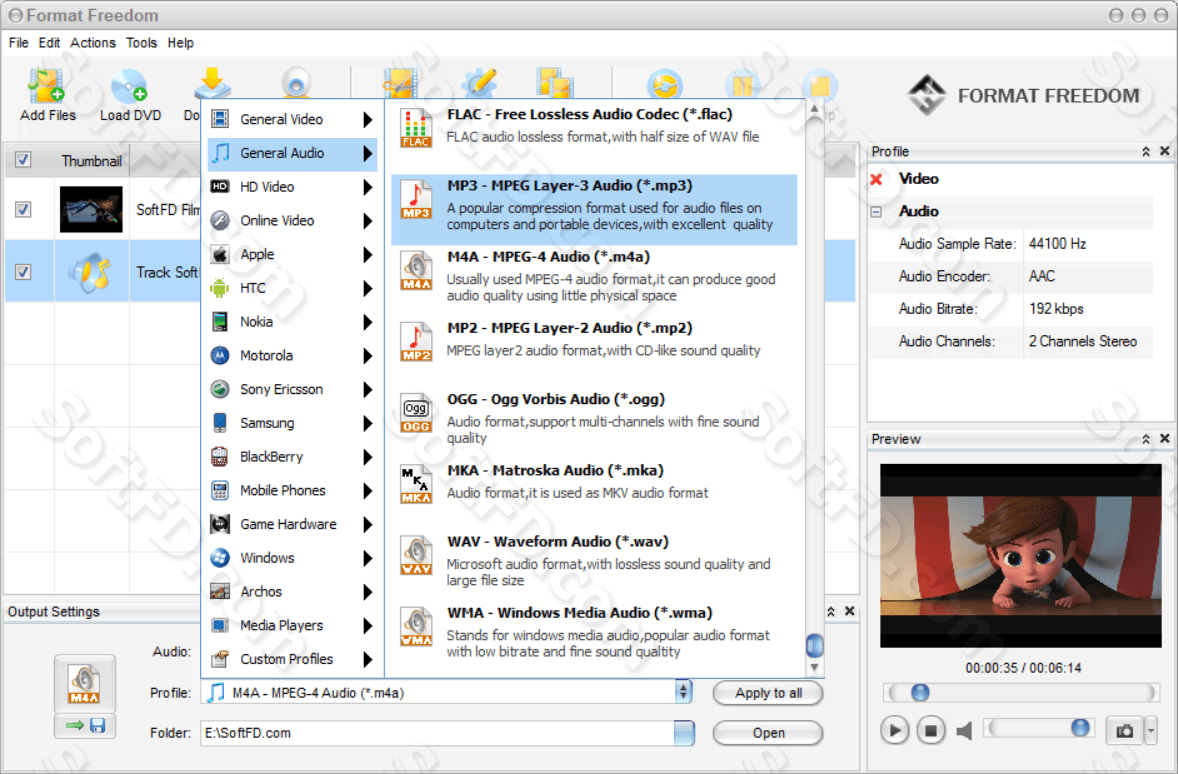Click the Apply to all button

click(x=768, y=693)
